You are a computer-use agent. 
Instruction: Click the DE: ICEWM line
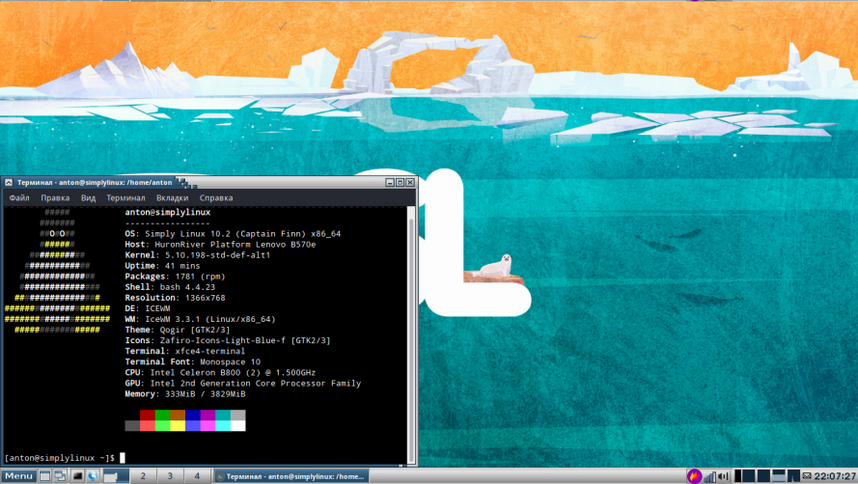147,308
